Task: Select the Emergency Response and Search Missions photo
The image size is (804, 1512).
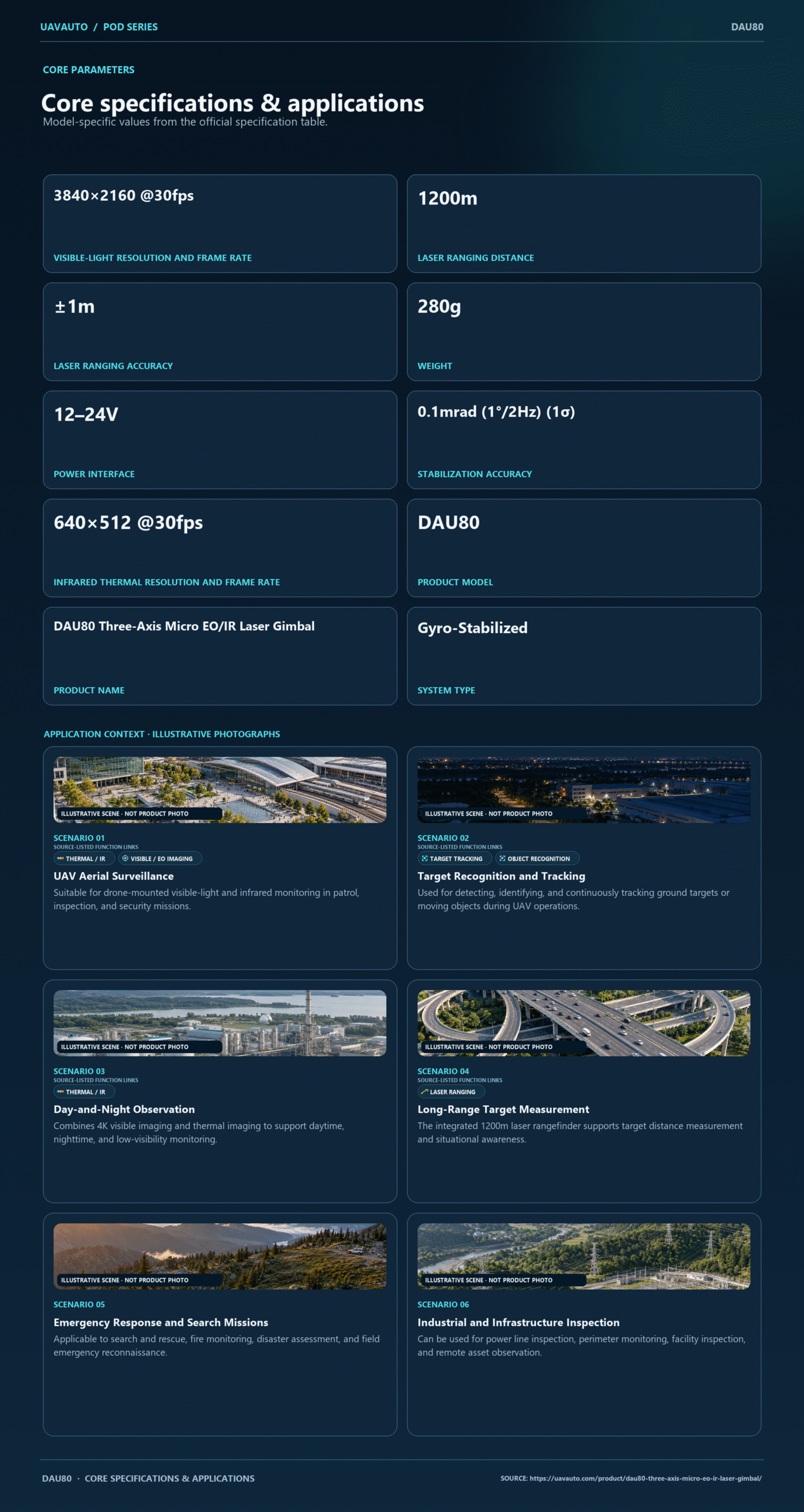Action: 220,1256
